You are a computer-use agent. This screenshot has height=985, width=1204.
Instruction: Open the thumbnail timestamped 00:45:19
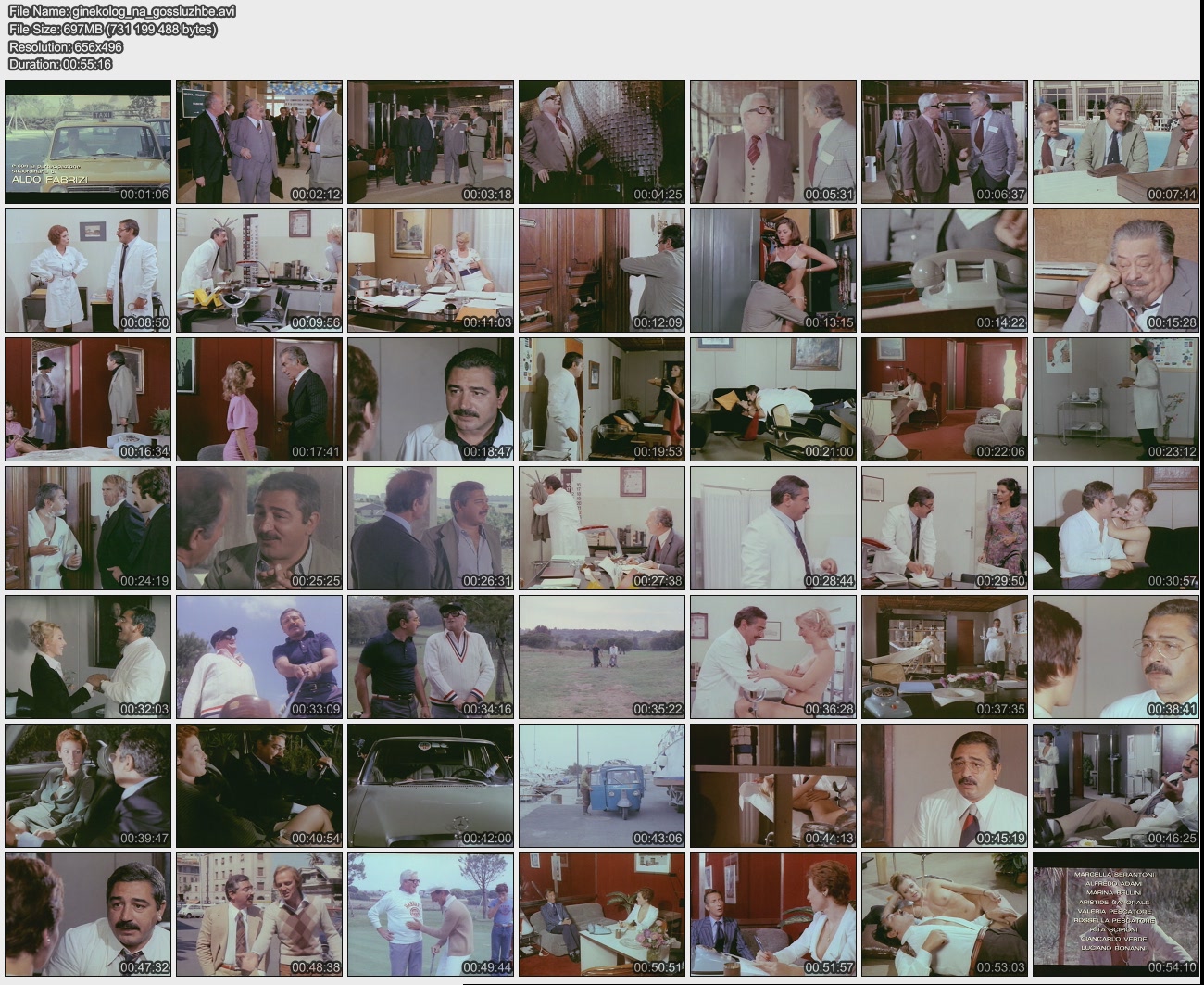pos(945,786)
